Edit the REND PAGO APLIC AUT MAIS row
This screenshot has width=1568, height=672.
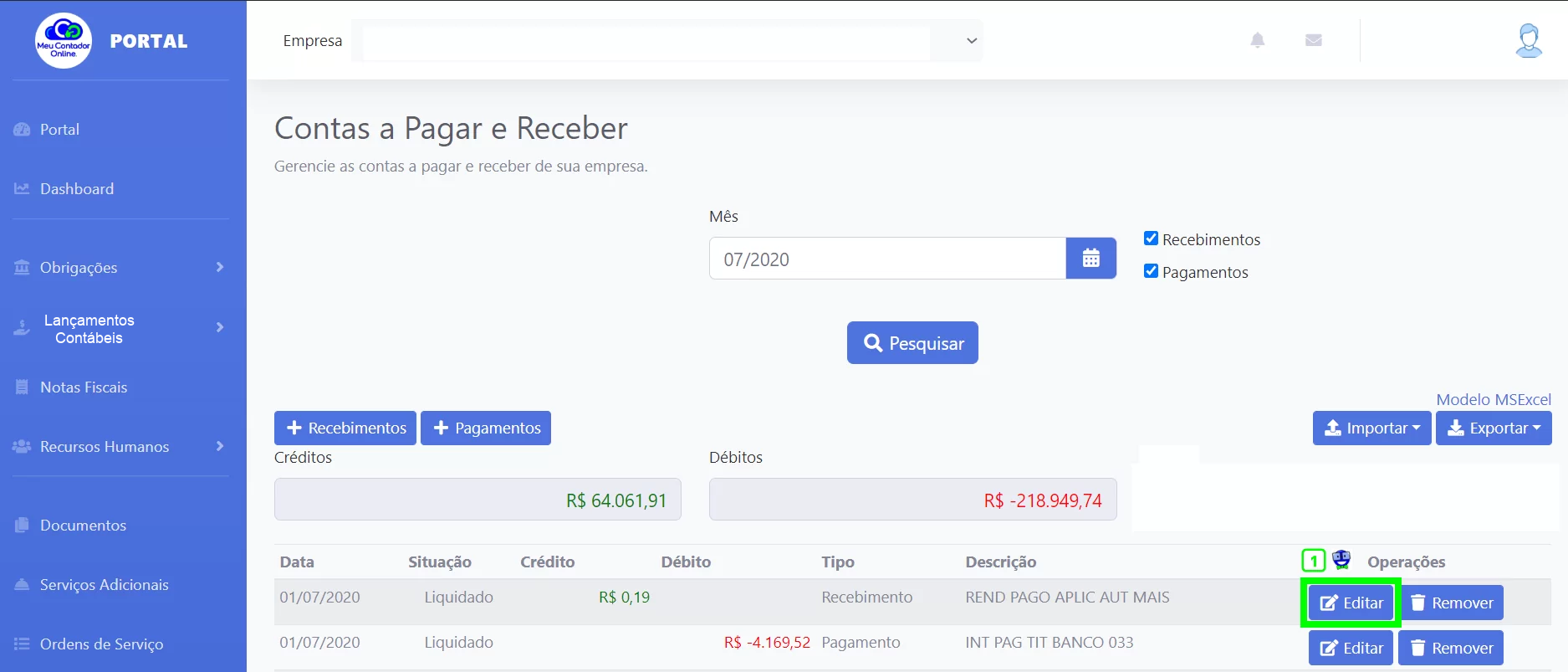tap(1351, 603)
